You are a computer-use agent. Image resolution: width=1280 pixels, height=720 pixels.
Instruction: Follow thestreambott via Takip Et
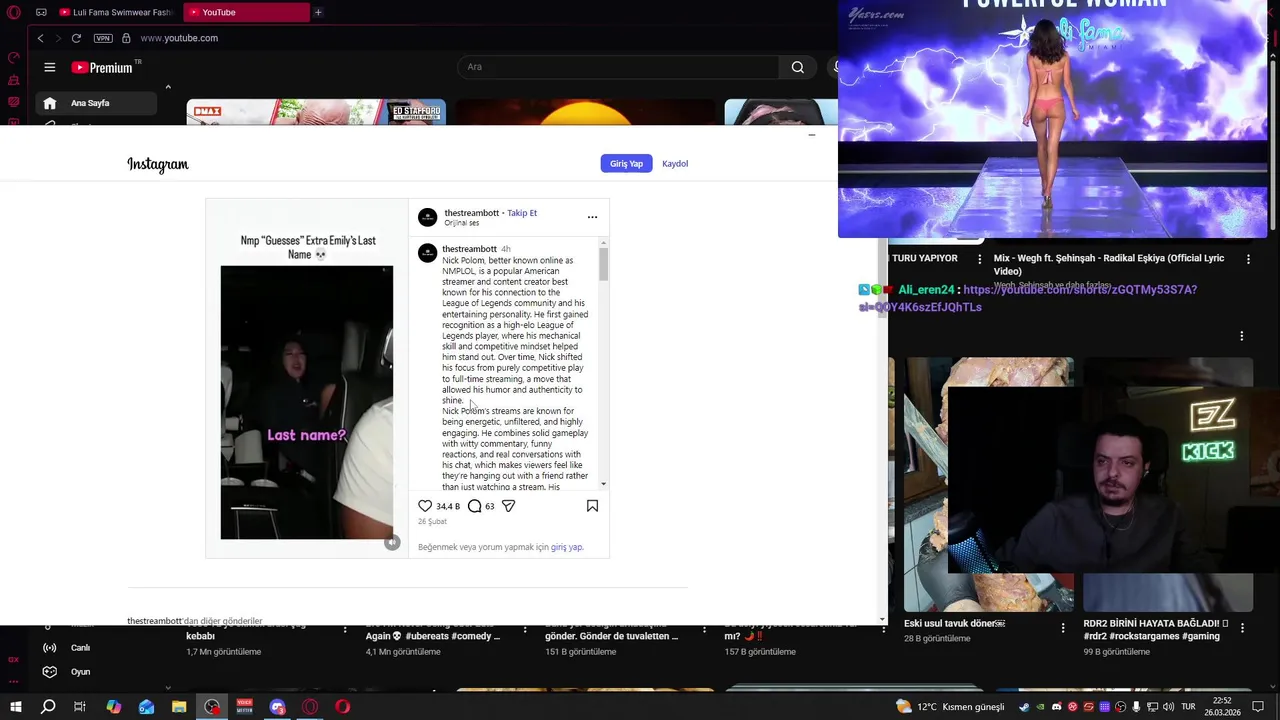point(522,213)
